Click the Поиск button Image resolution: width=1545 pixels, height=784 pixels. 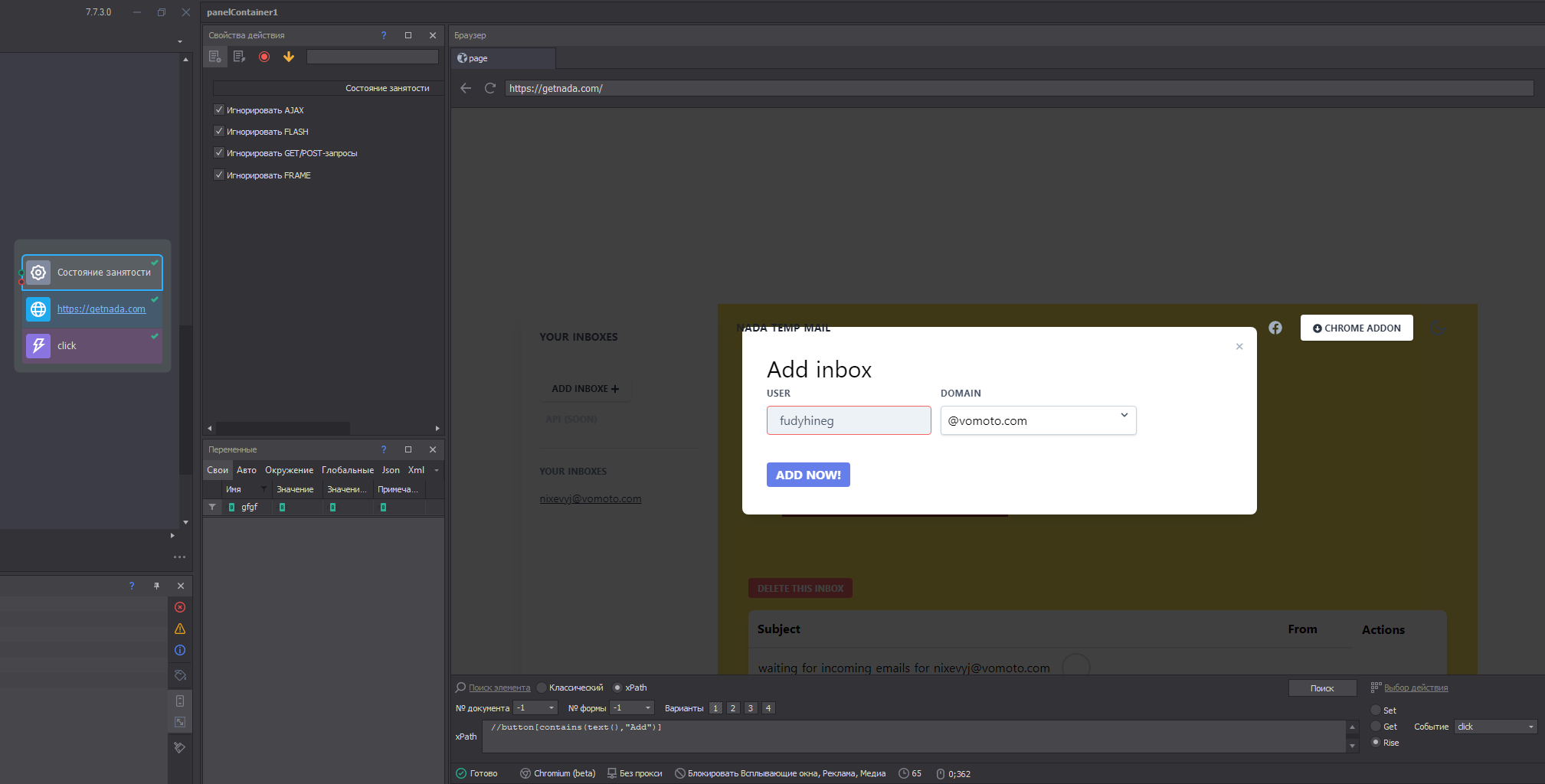pyautogui.click(x=1322, y=688)
